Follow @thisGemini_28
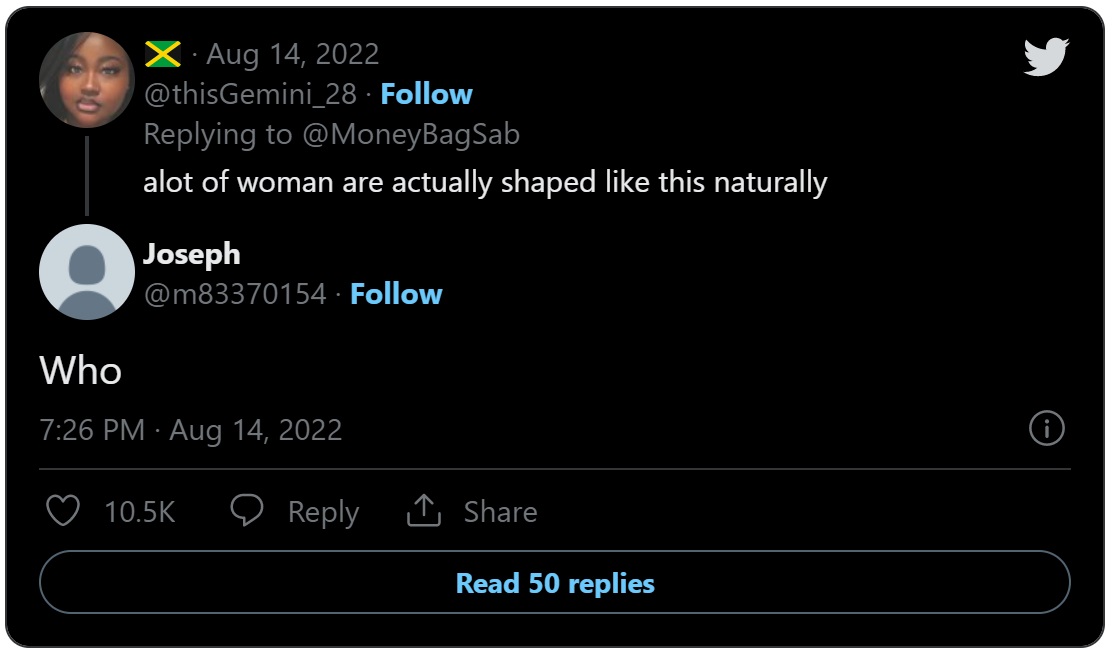The image size is (1115, 655). [427, 94]
